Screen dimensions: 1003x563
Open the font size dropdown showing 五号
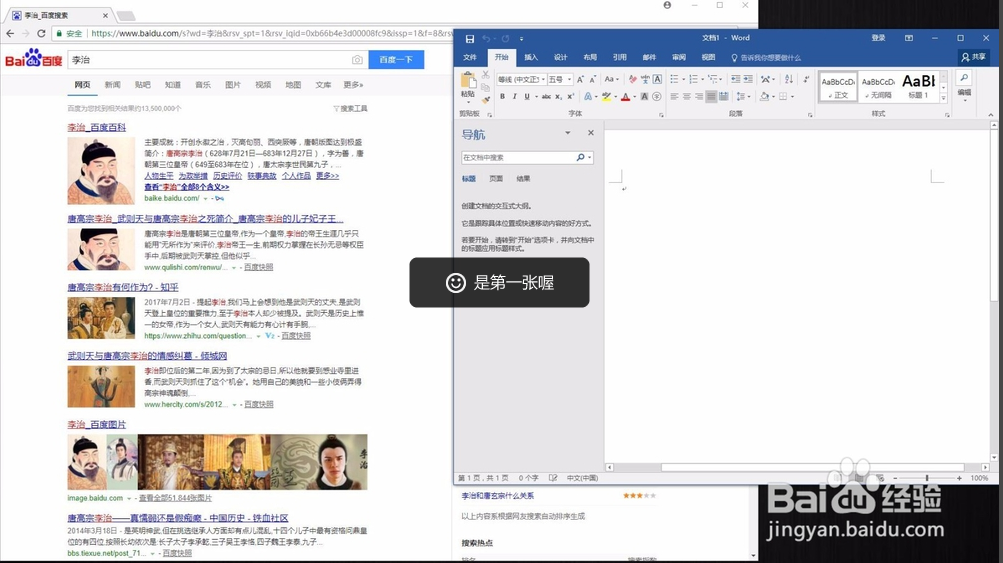[569, 79]
